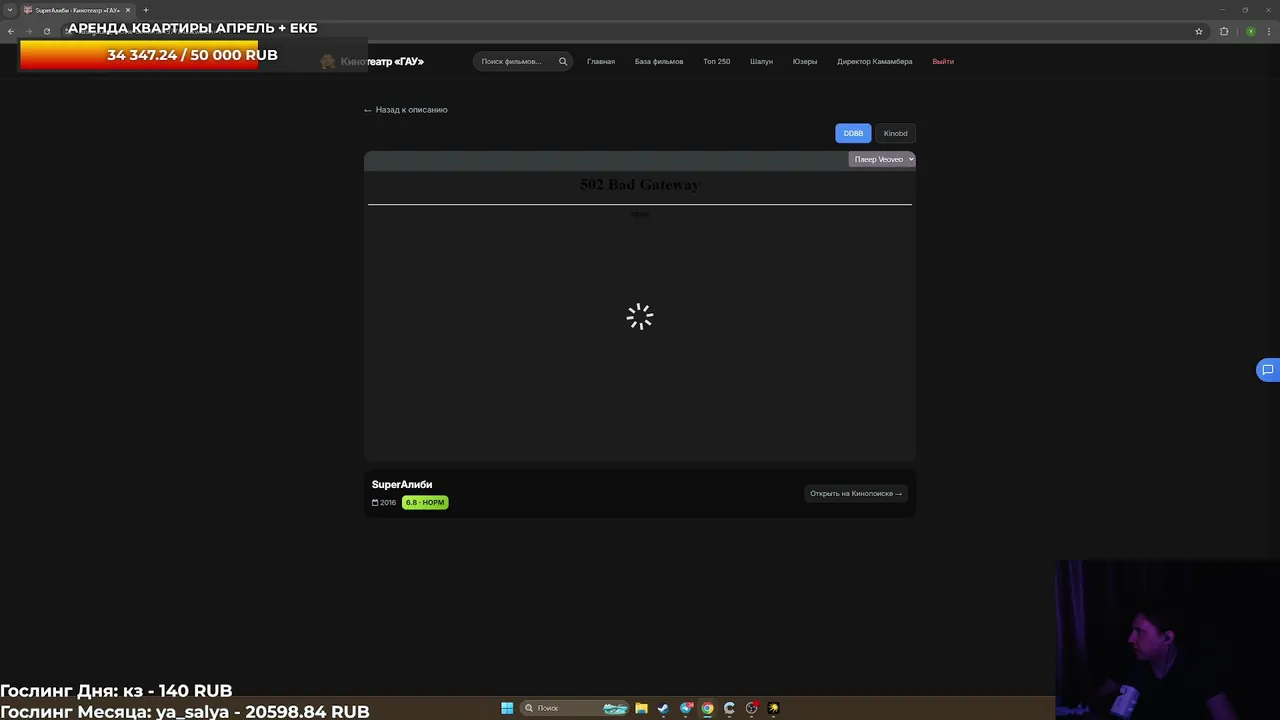Click the Кинотеатр «ГАУ» site logo

372,62
